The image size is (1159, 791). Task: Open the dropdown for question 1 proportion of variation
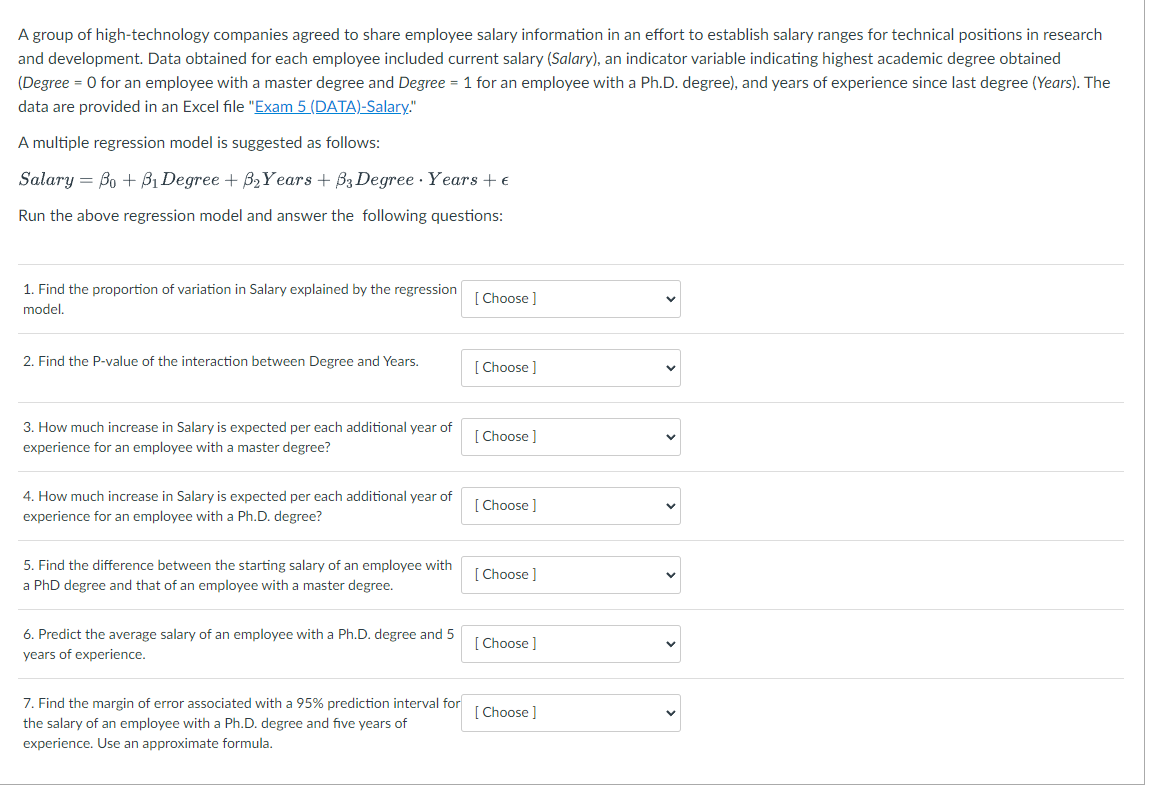pos(571,299)
